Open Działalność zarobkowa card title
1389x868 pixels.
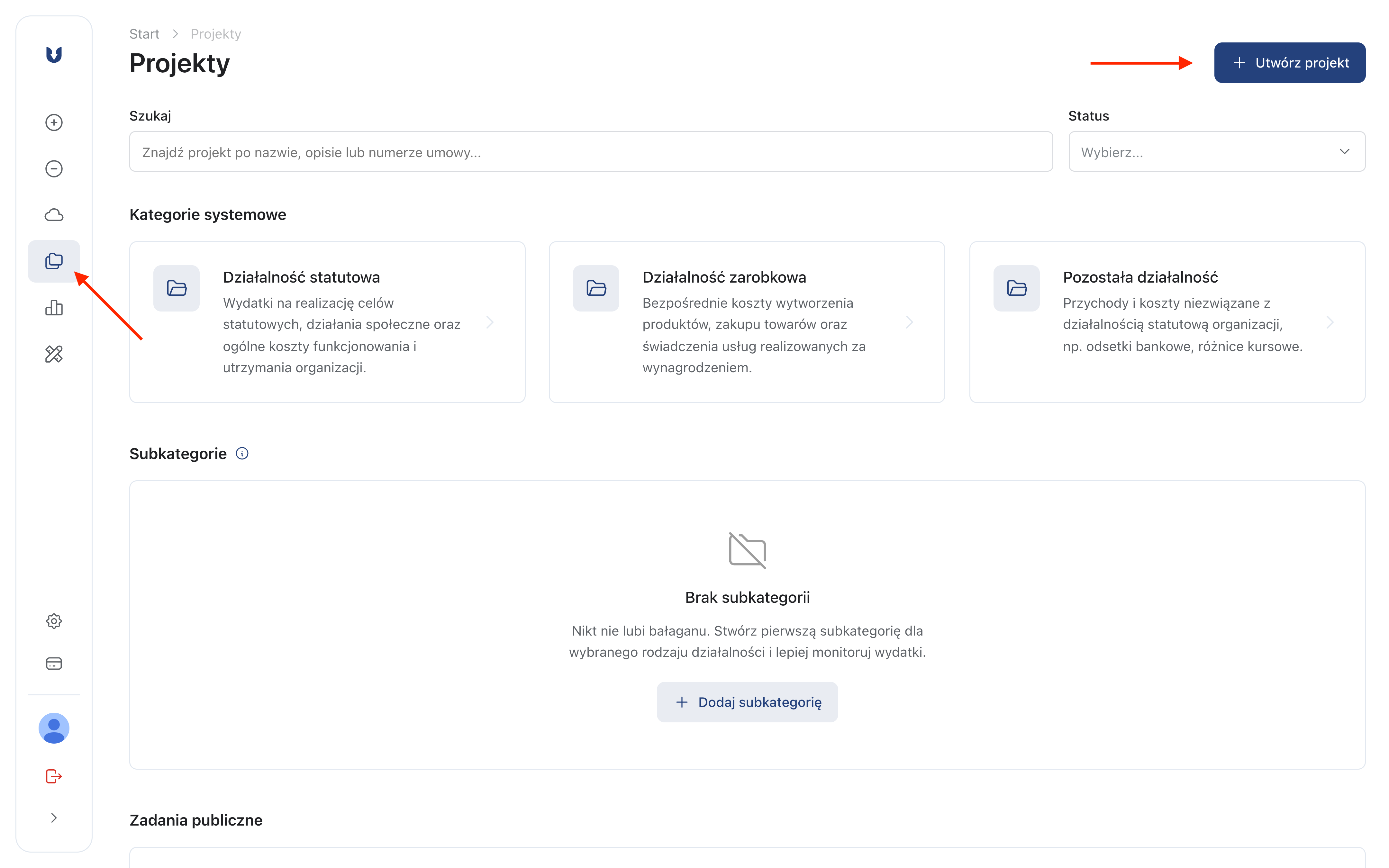(x=724, y=277)
